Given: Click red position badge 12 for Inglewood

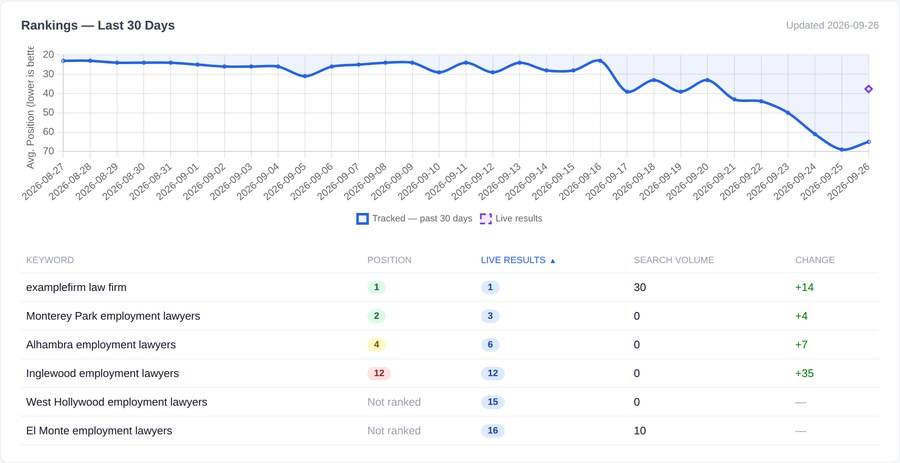Looking at the screenshot, I should pyautogui.click(x=379, y=373).
